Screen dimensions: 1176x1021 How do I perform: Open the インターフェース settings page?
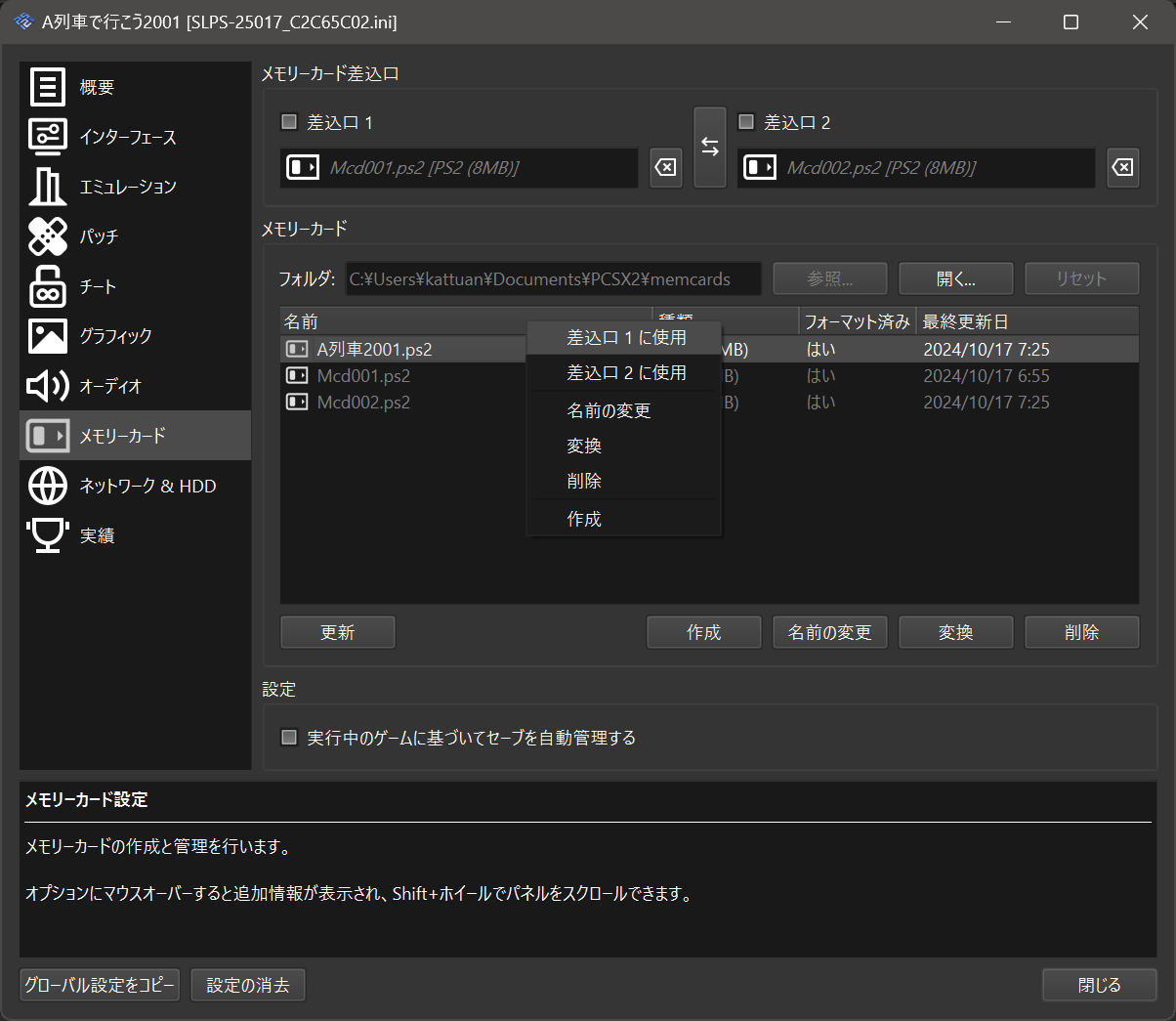coord(135,137)
